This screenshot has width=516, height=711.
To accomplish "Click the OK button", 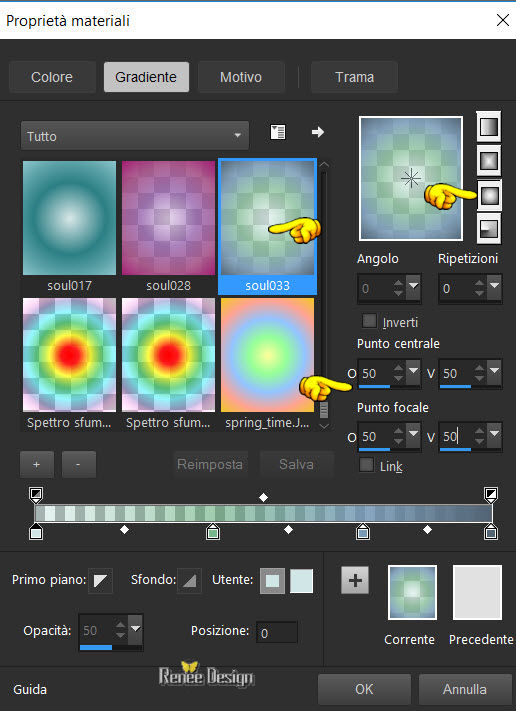I will (x=364, y=689).
